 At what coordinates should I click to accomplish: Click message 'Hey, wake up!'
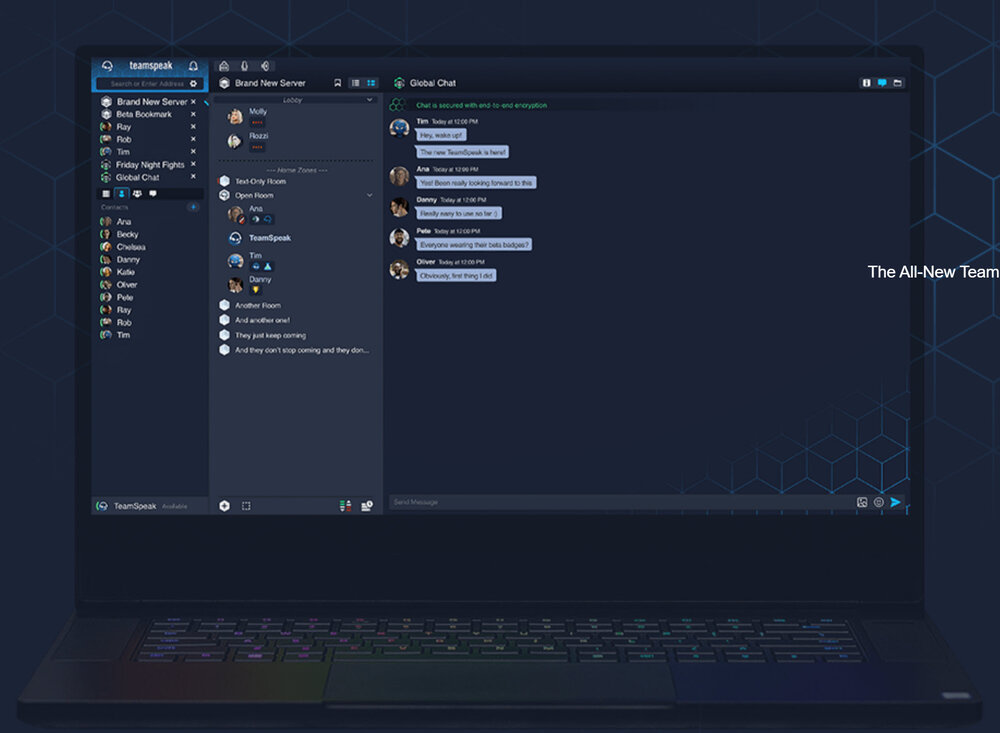click(x=441, y=135)
